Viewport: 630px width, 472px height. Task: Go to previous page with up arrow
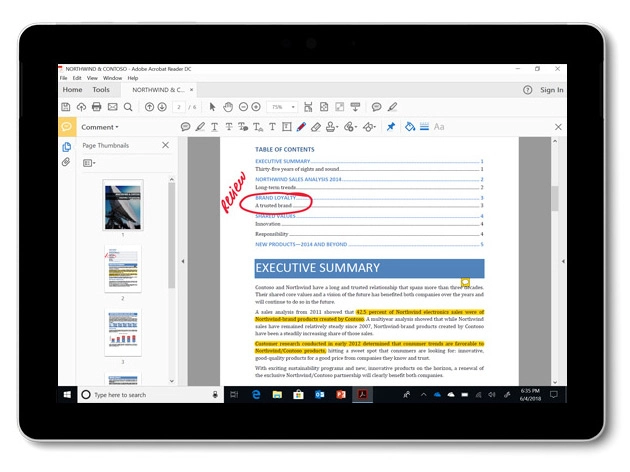tap(149, 107)
